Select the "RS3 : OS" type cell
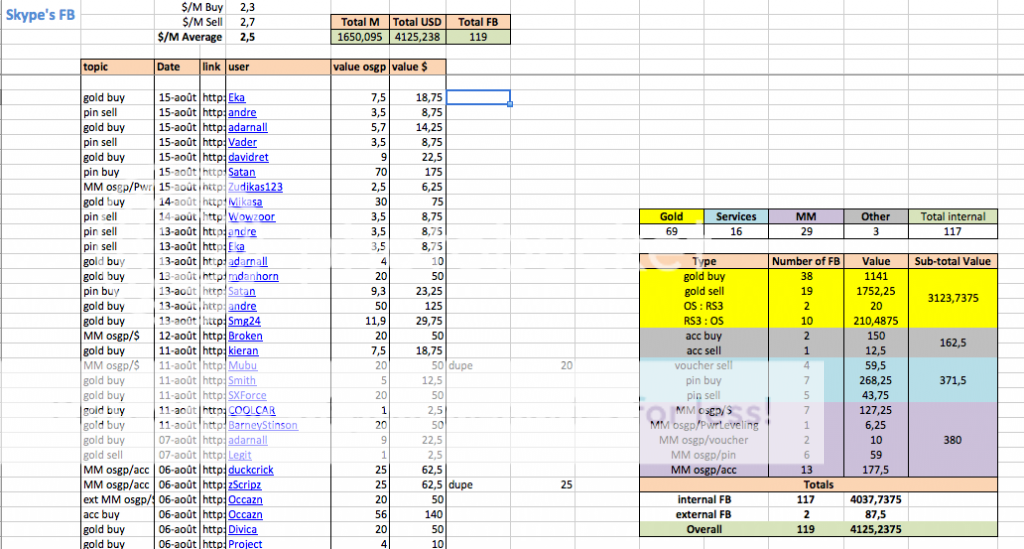The width and height of the screenshot is (1024, 549). coord(704,321)
